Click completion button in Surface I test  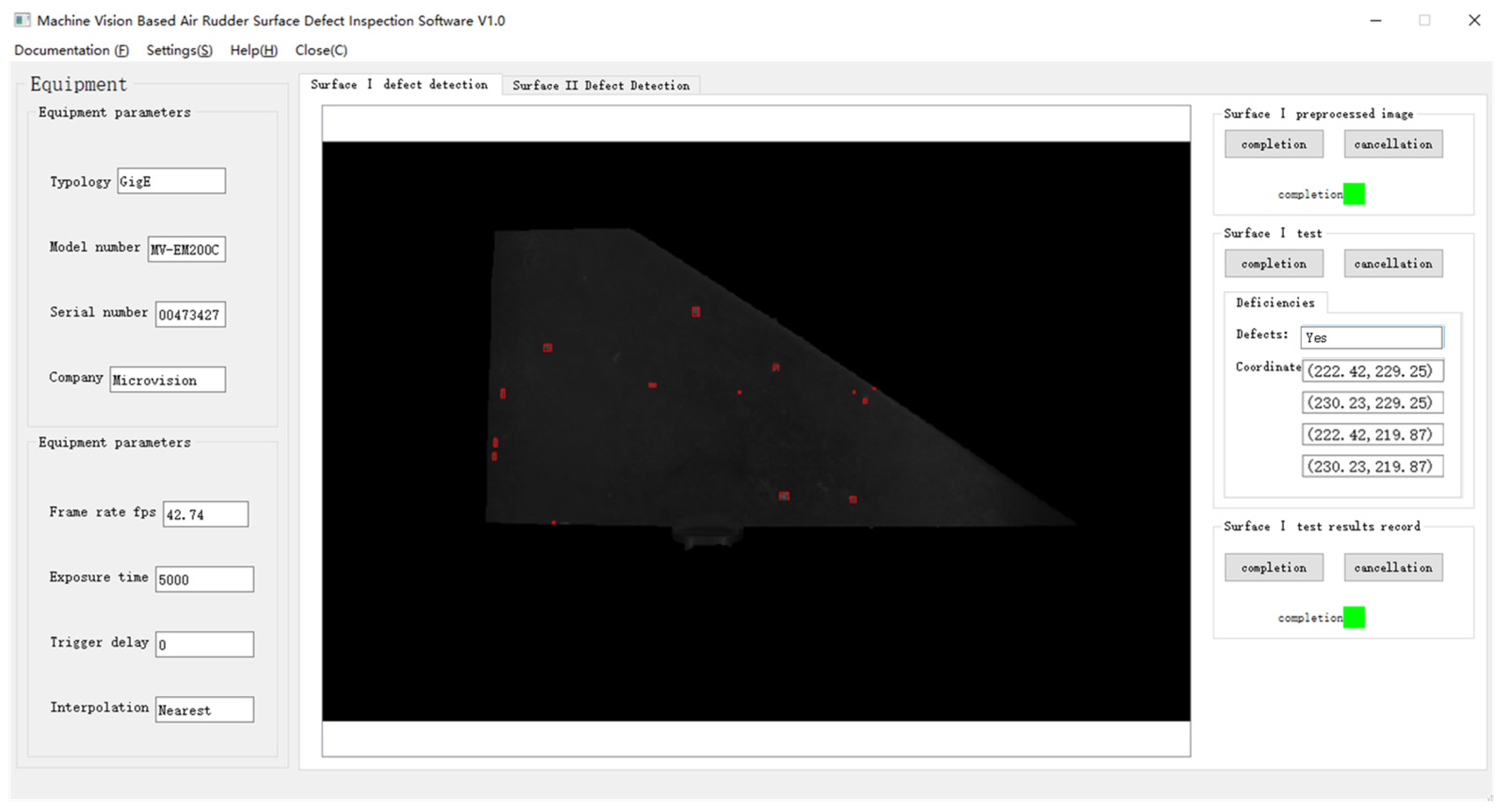(x=1273, y=263)
